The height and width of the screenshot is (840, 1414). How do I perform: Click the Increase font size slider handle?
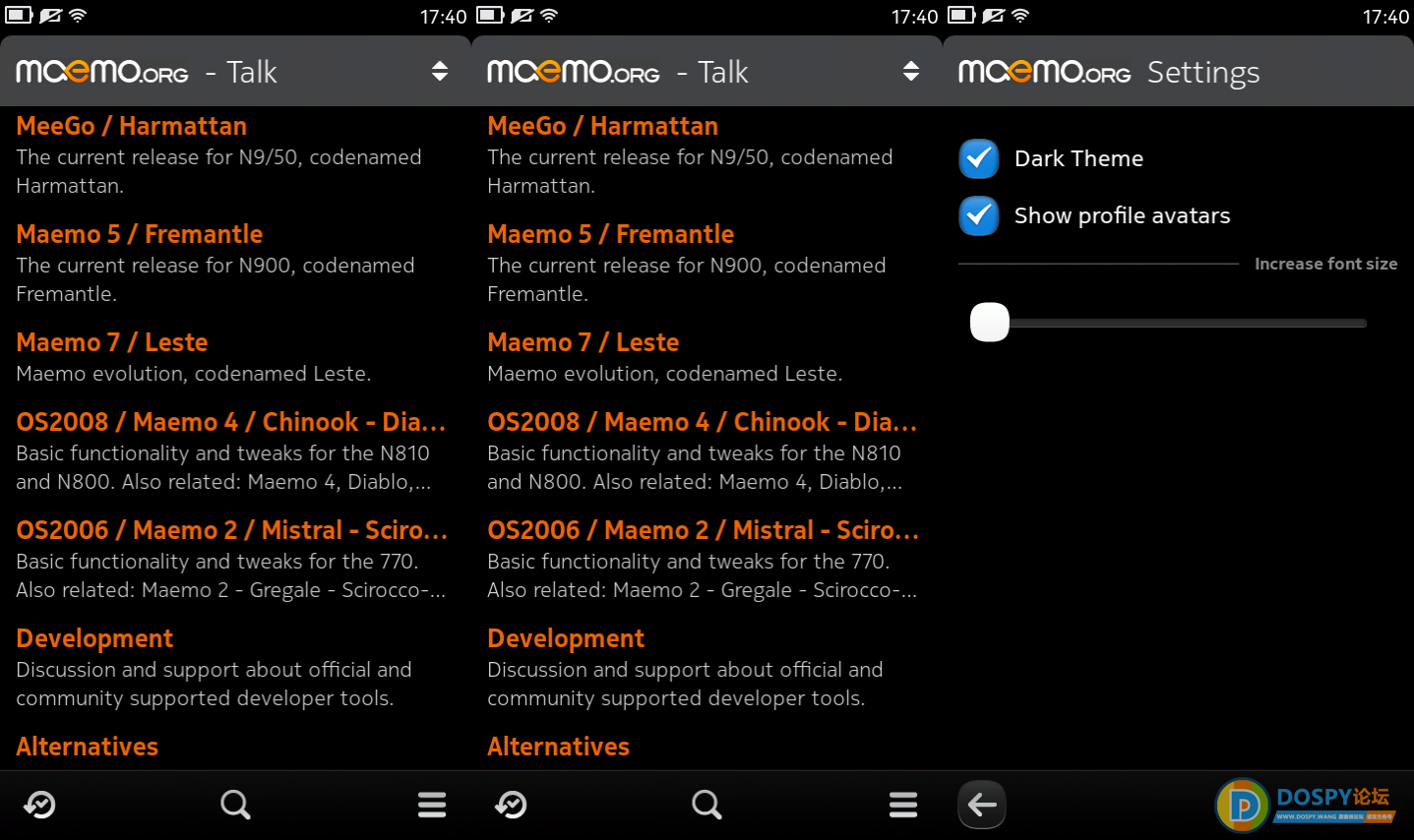tap(990, 322)
